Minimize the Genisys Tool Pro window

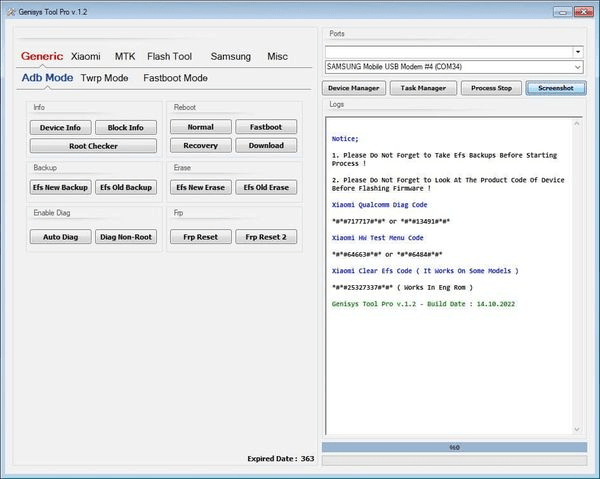coord(562,12)
